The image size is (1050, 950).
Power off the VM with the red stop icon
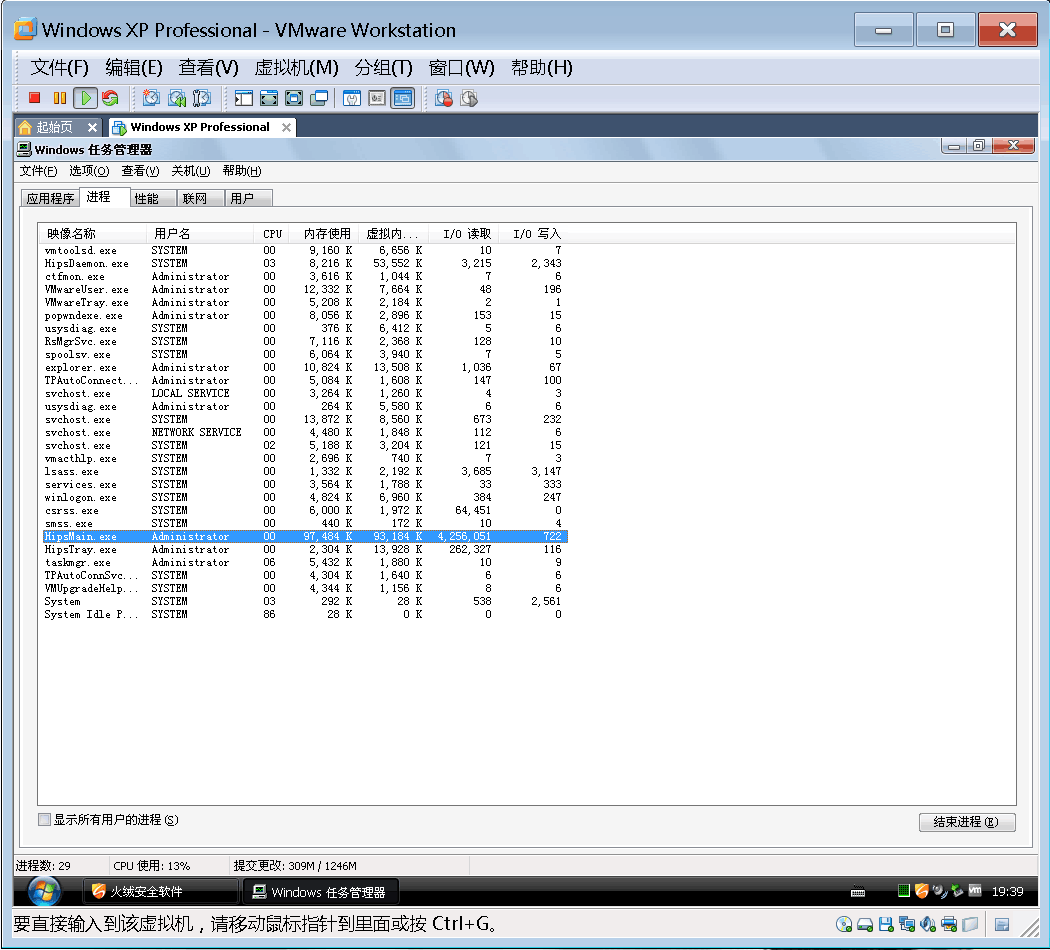coord(34,98)
